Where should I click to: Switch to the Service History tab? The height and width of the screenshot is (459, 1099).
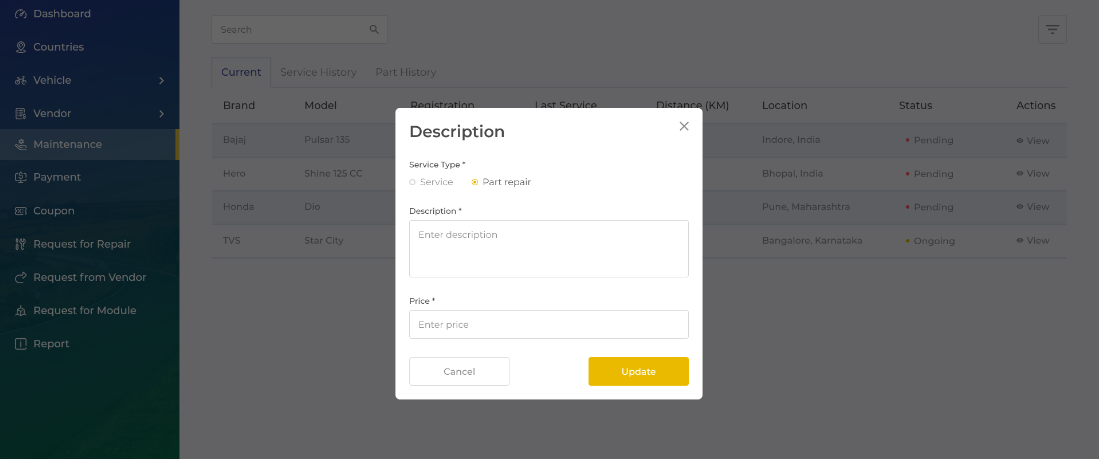pyautogui.click(x=318, y=72)
